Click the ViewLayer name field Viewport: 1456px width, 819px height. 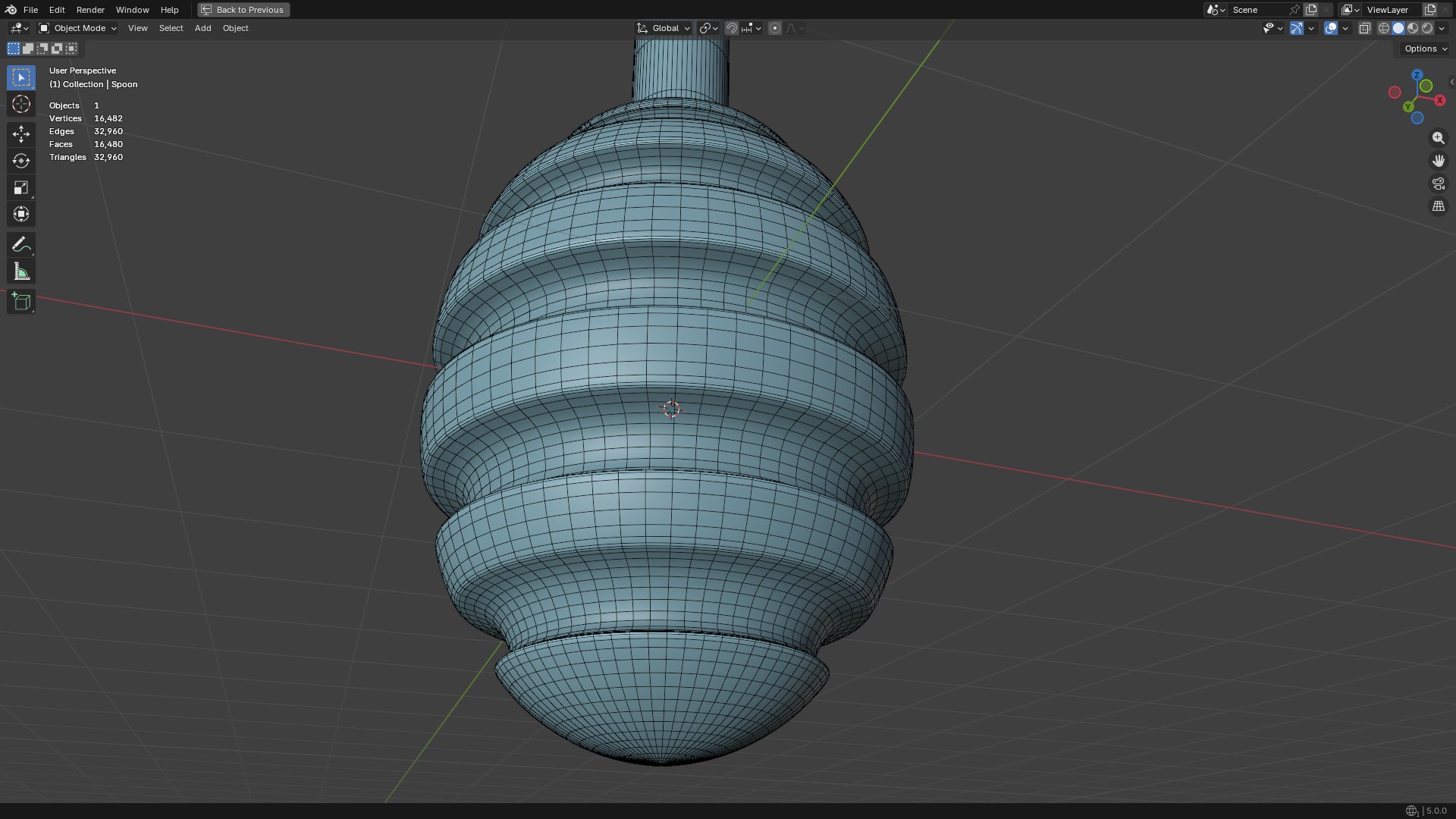pos(1392,10)
